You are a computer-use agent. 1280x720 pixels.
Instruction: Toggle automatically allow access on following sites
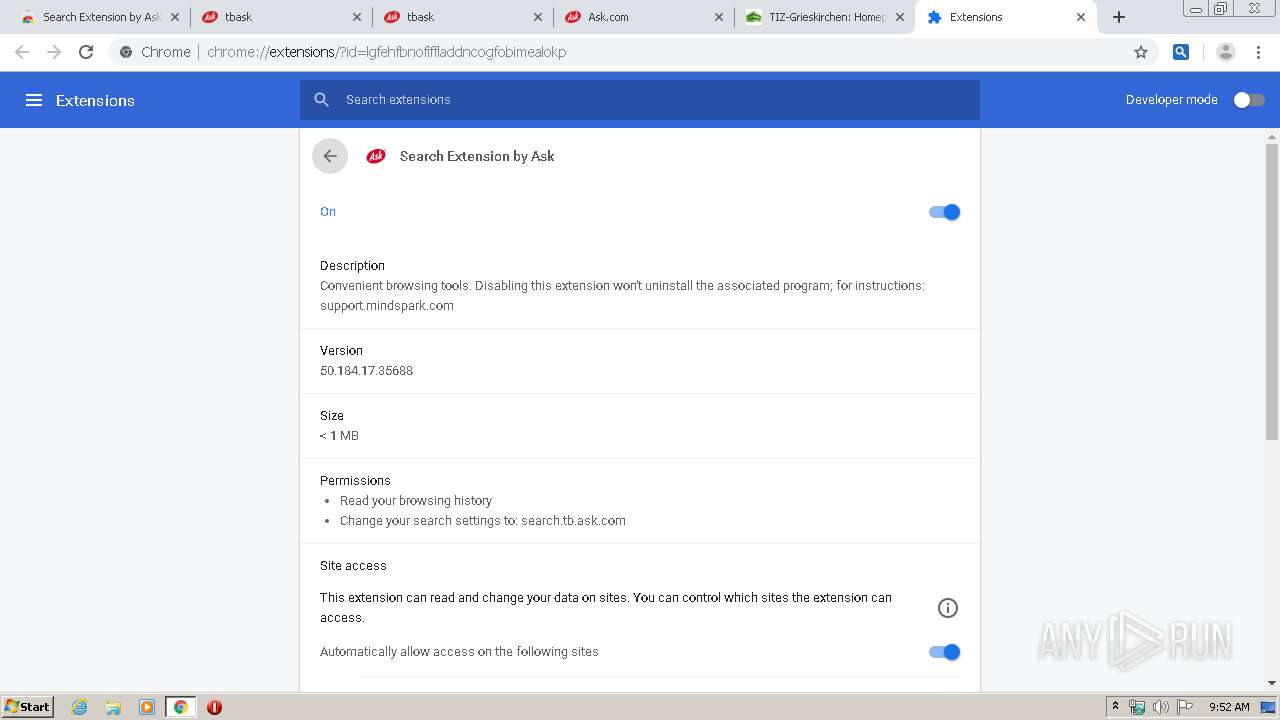click(944, 652)
